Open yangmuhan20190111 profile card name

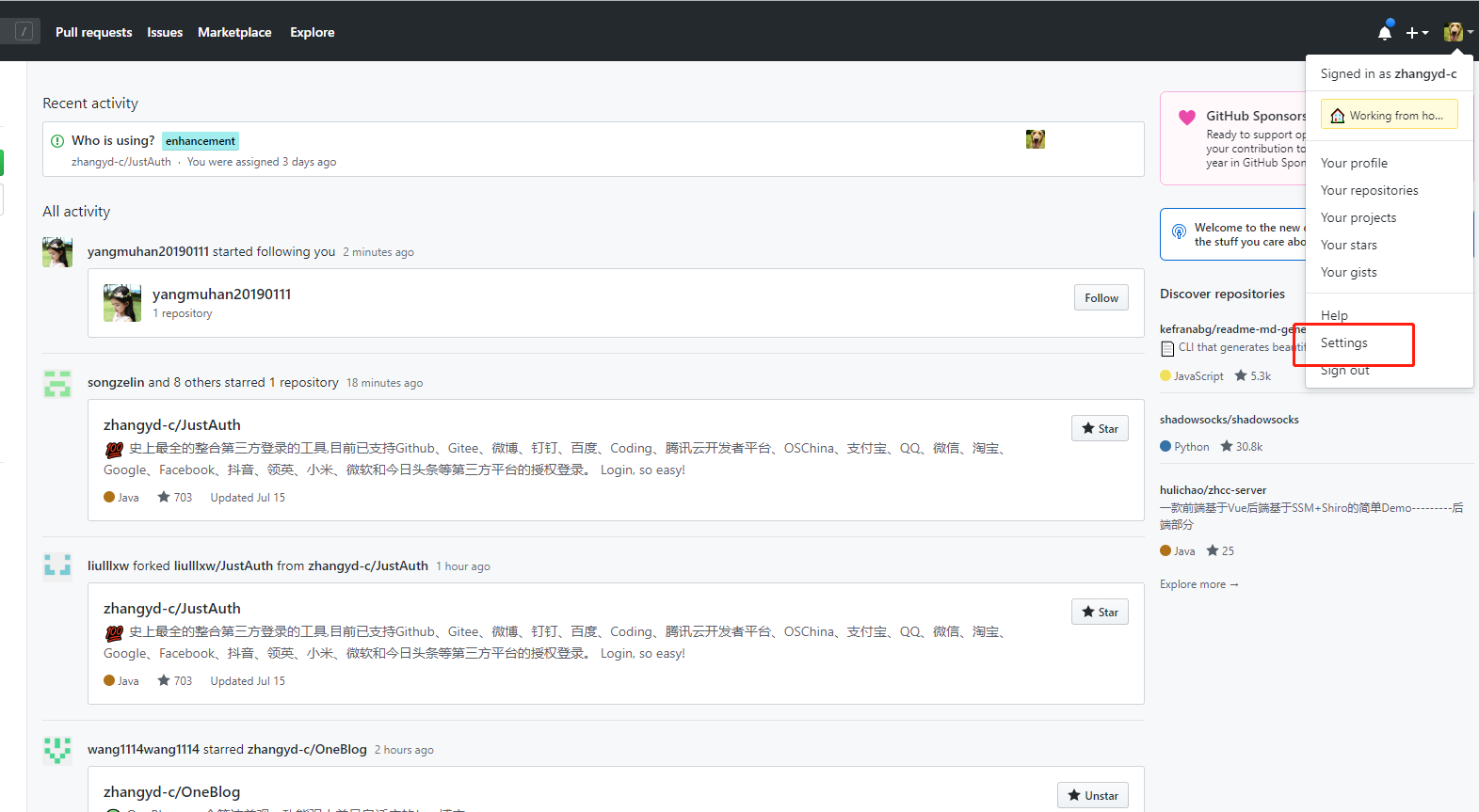pos(222,294)
